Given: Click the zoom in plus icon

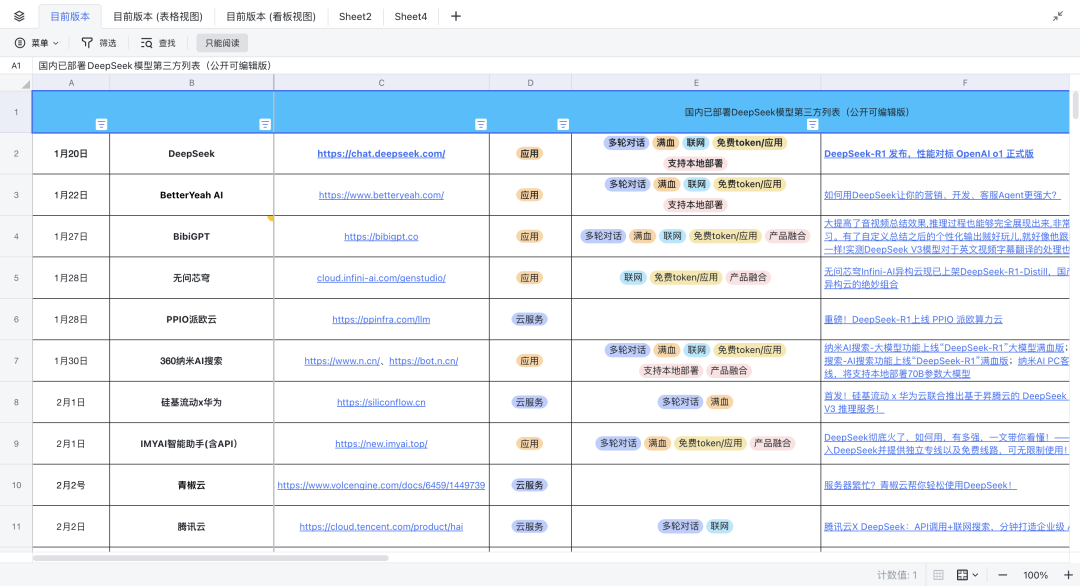Looking at the screenshot, I should click(x=1068, y=575).
